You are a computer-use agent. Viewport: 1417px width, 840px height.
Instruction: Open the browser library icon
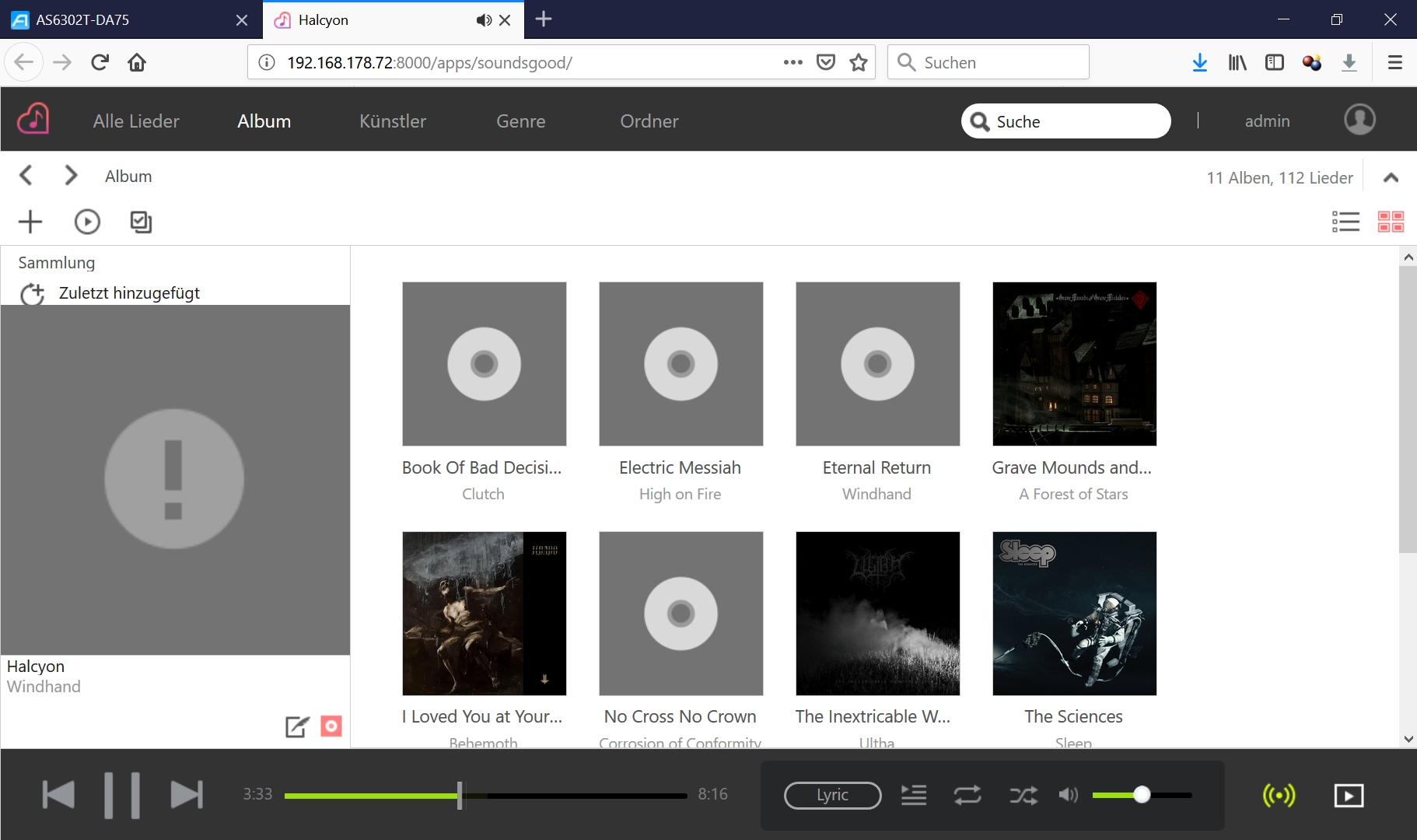(x=1237, y=62)
